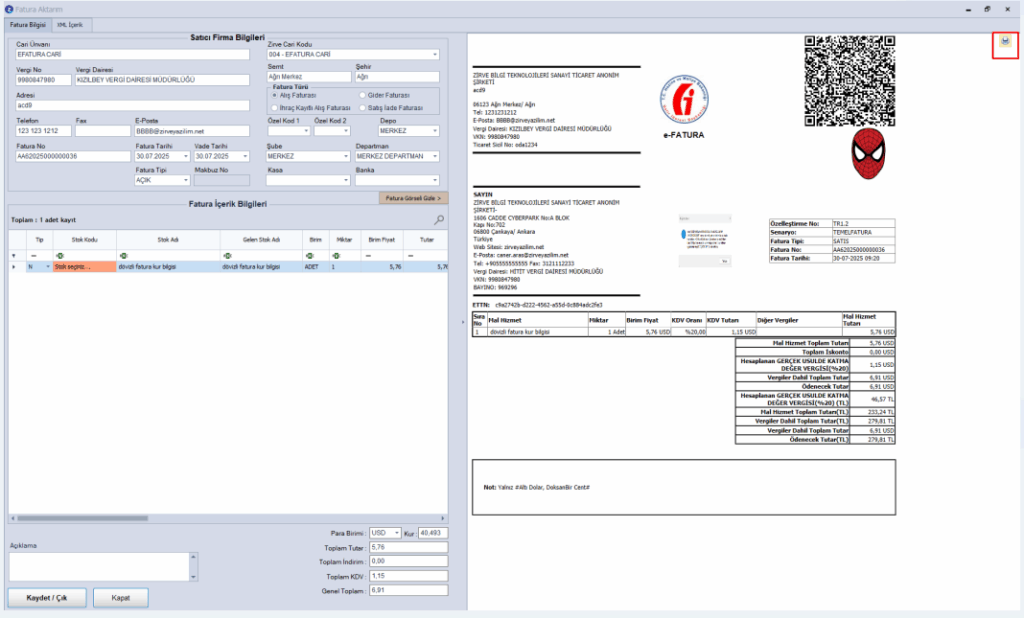Click the filter icon under the Stok Adı column
Image resolution: width=1024 pixels, height=618 pixels.
[x=123, y=255]
